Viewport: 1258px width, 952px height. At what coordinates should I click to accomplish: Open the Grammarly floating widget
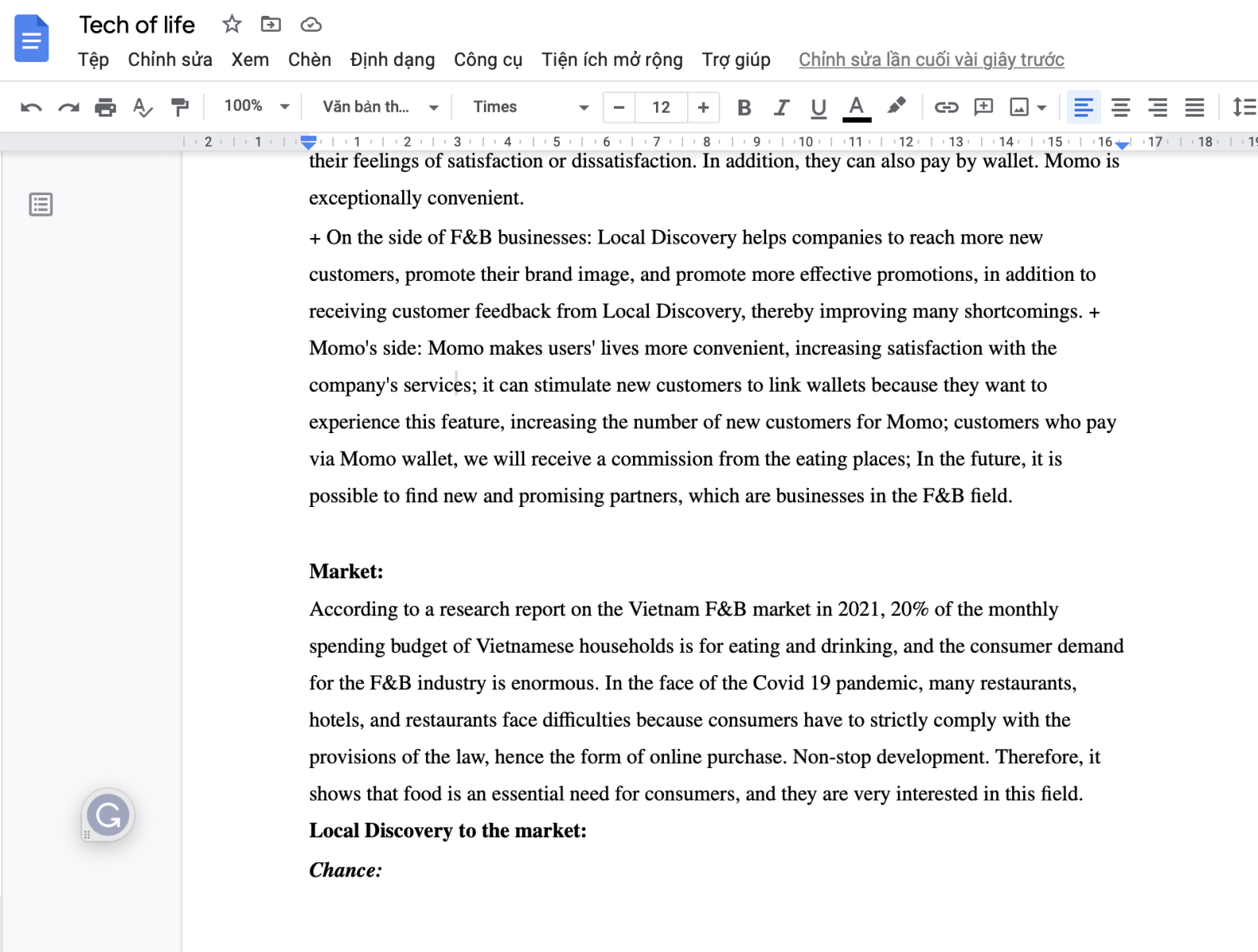click(x=108, y=815)
